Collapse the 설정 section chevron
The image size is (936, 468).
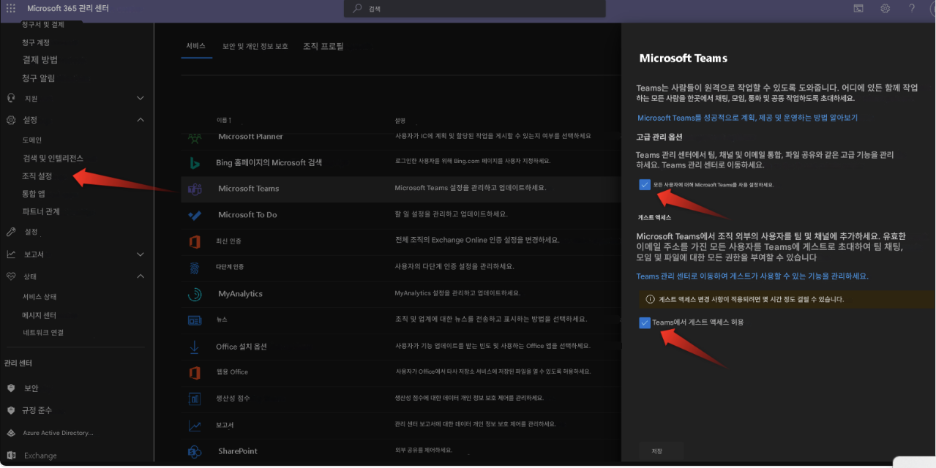pyautogui.click(x=140, y=120)
